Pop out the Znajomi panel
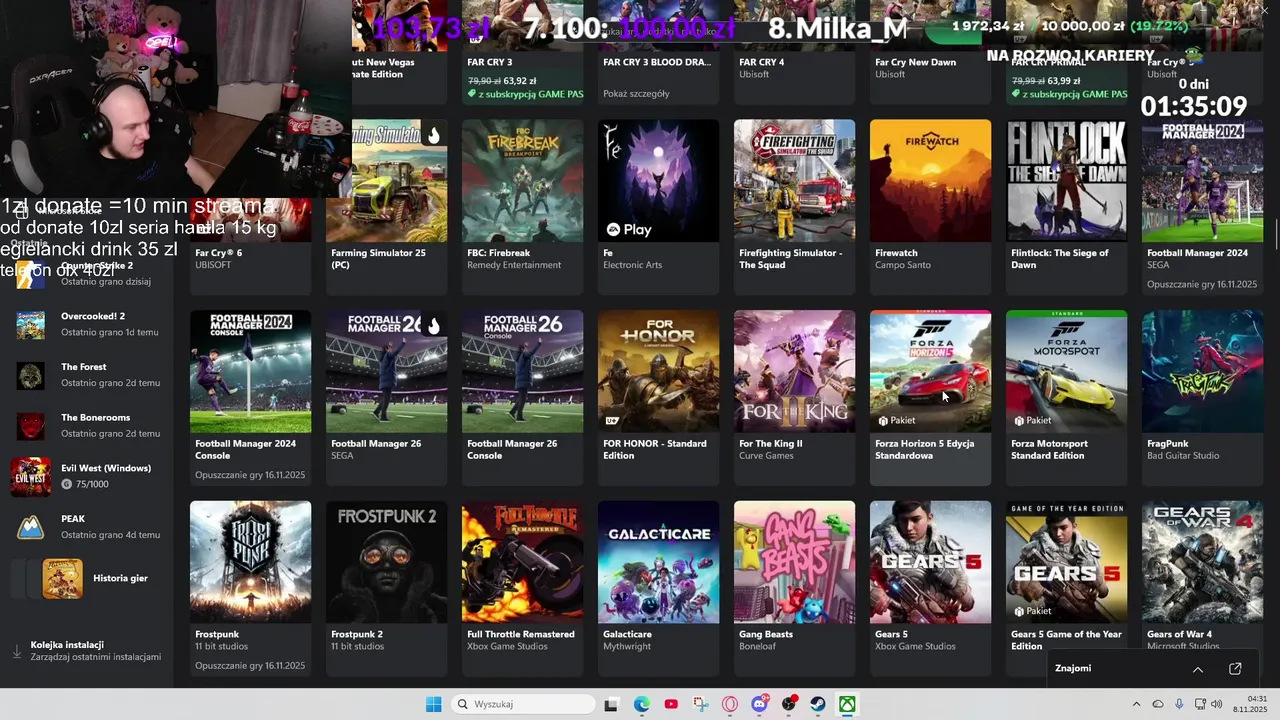This screenshot has width=1280, height=720. coord(1235,669)
